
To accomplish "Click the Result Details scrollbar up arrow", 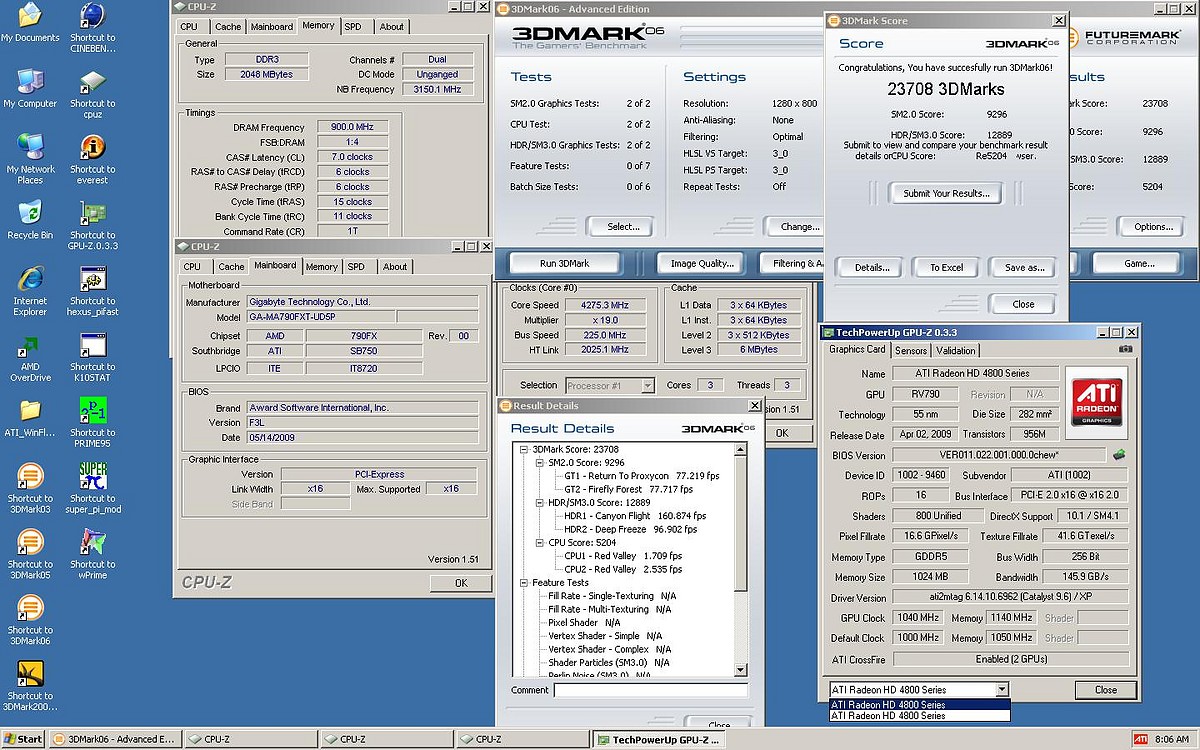I will point(741,450).
